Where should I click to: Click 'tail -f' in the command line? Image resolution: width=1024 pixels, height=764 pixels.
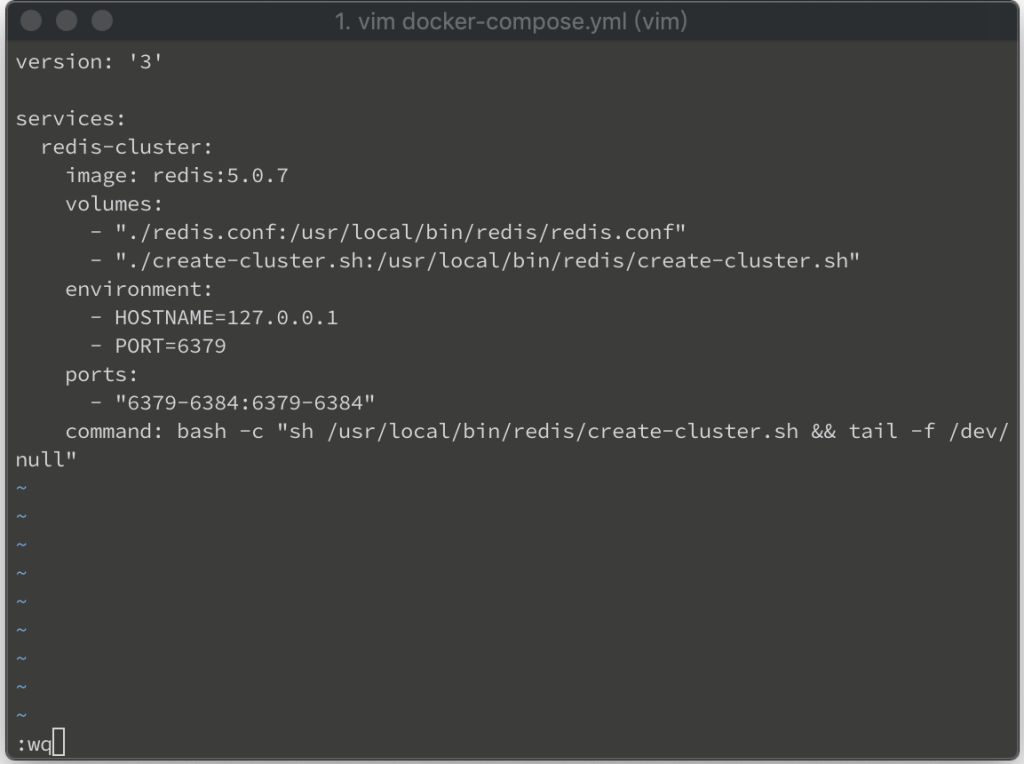click(x=893, y=432)
